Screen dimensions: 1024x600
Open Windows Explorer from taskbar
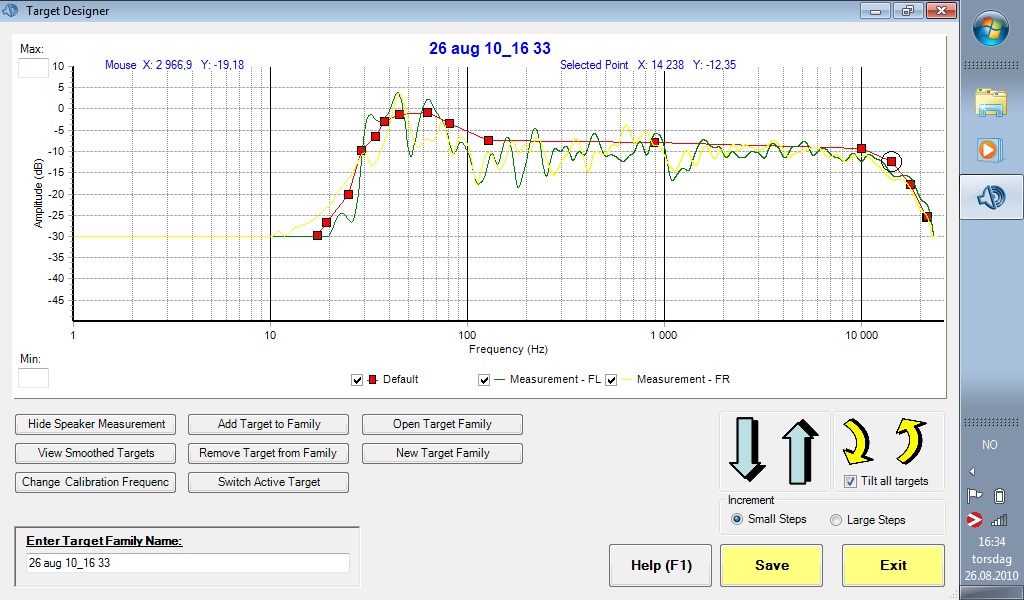991,102
